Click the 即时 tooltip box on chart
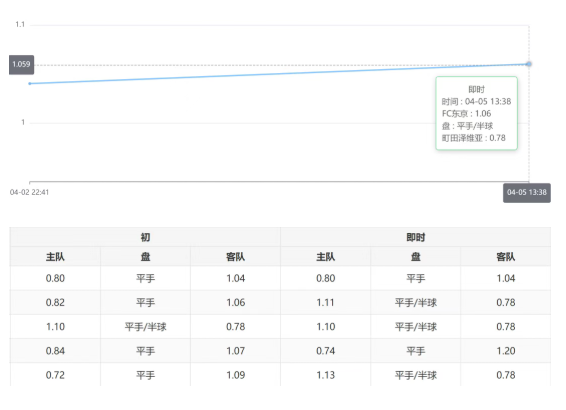566x410 pixels. [x=476, y=113]
